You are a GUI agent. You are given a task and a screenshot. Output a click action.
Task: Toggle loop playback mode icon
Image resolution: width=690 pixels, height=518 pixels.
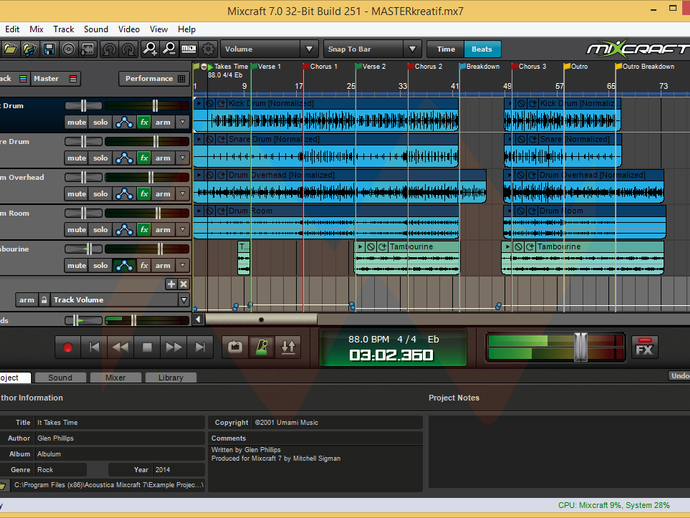235,347
